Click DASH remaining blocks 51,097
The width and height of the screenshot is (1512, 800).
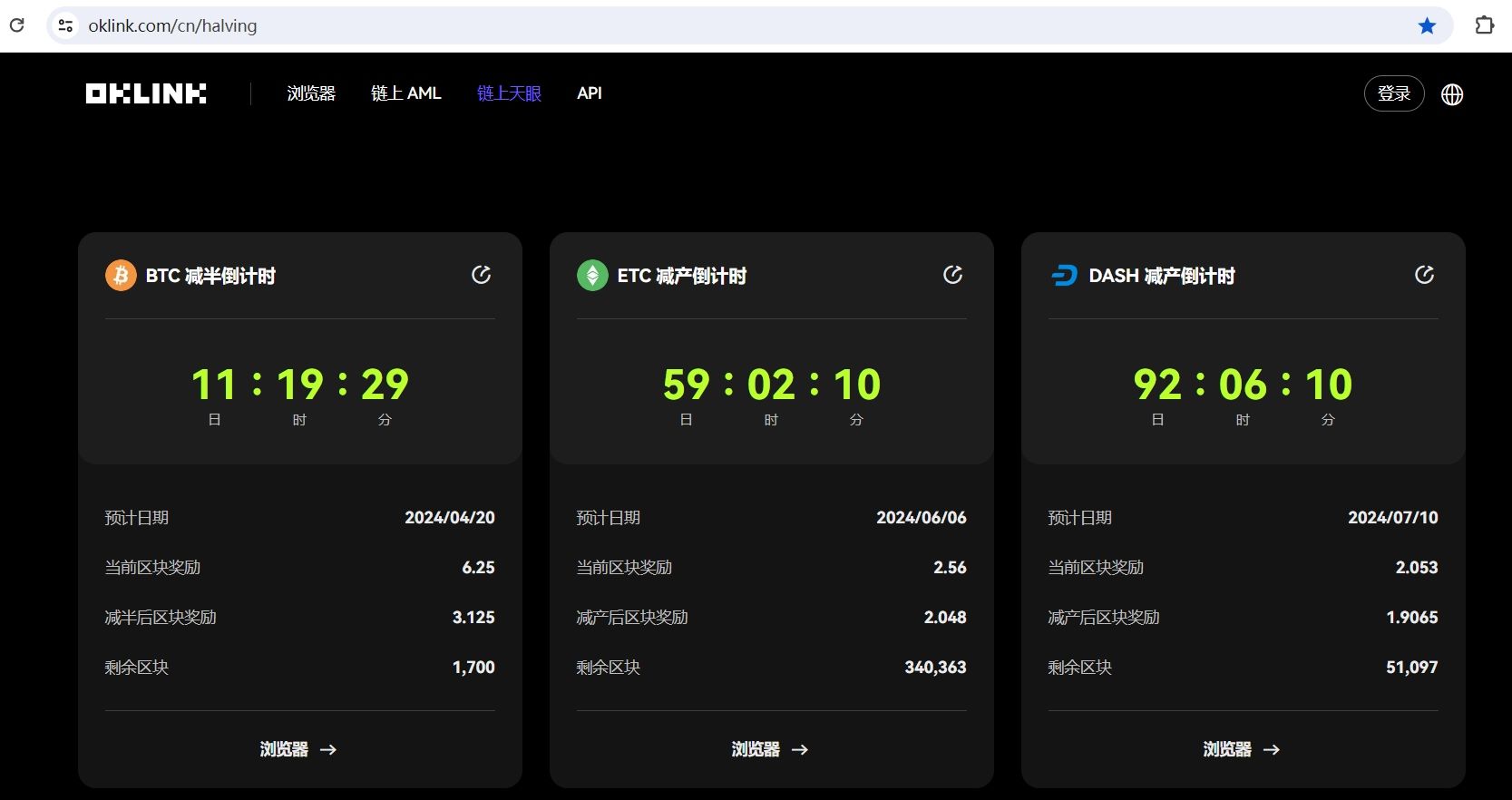[x=1412, y=668]
